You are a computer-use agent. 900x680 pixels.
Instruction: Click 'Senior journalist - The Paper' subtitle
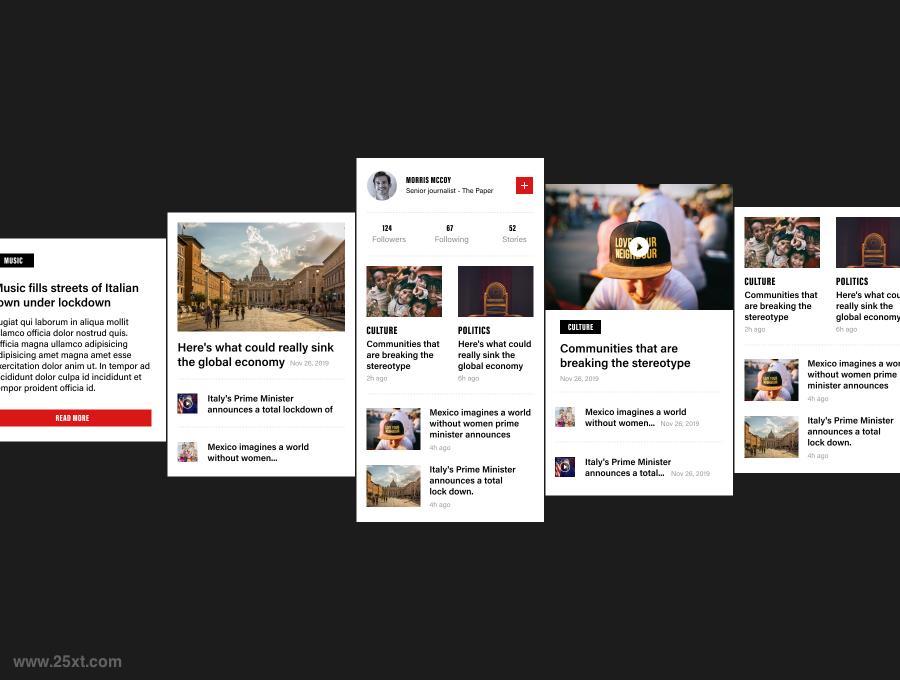449,191
